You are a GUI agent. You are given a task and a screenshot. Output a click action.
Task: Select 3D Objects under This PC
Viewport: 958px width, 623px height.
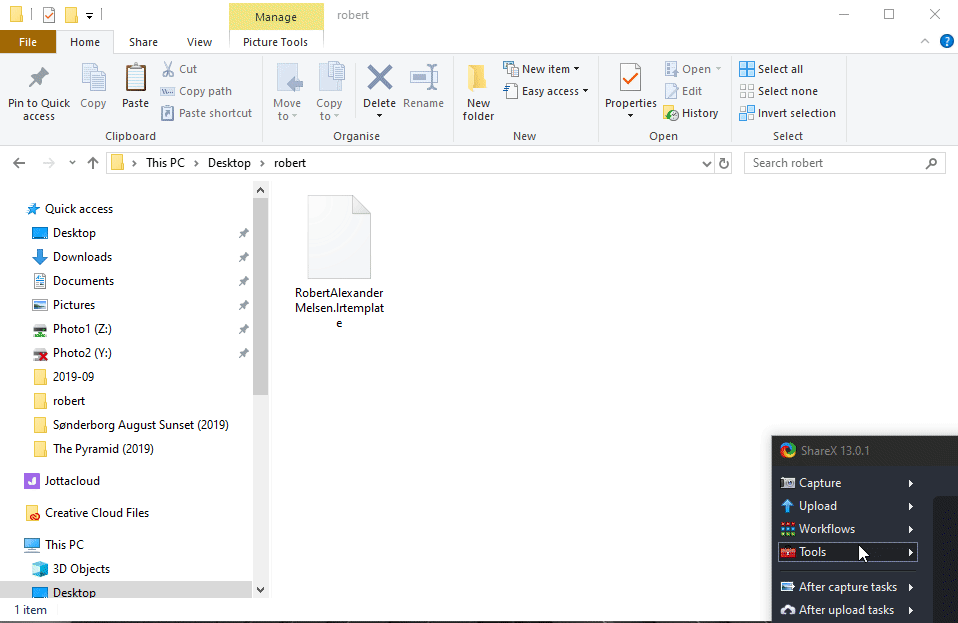point(81,569)
